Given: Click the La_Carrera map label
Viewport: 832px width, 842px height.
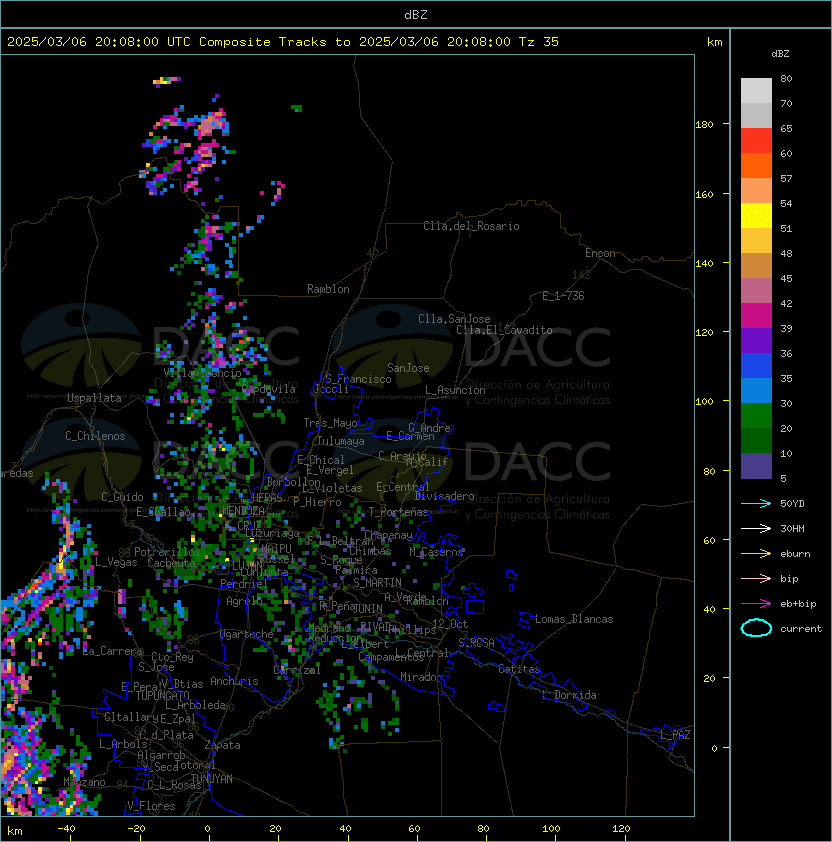Looking at the screenshot, I should coord(112,651).
